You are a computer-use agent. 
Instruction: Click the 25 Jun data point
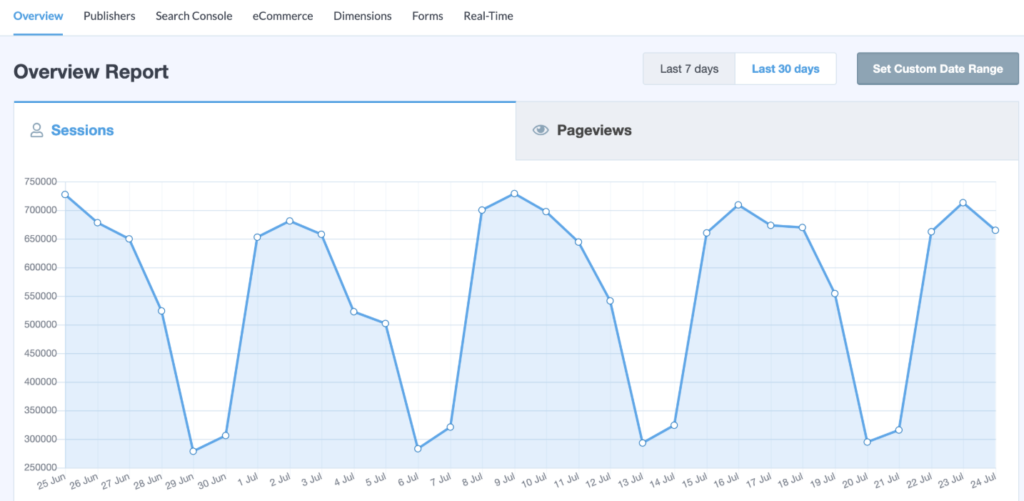65,195
